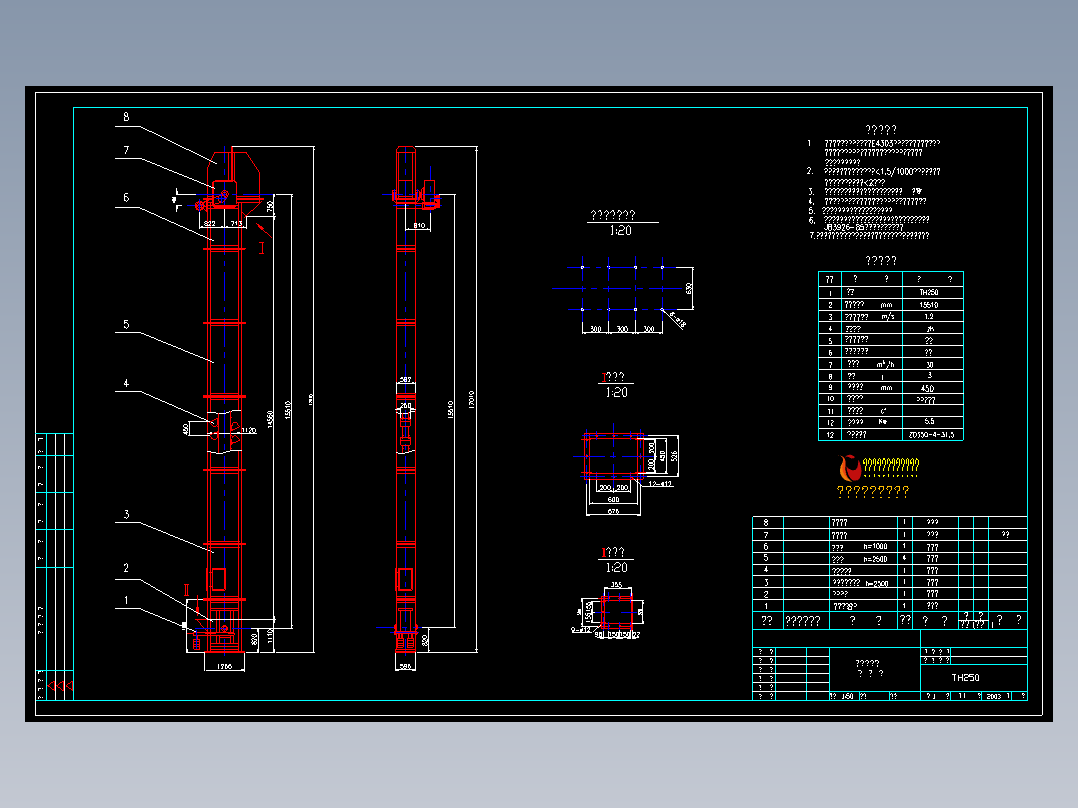Click the flame logo beside the yellow text
The image size is (1078, 808).
point(850,468)
